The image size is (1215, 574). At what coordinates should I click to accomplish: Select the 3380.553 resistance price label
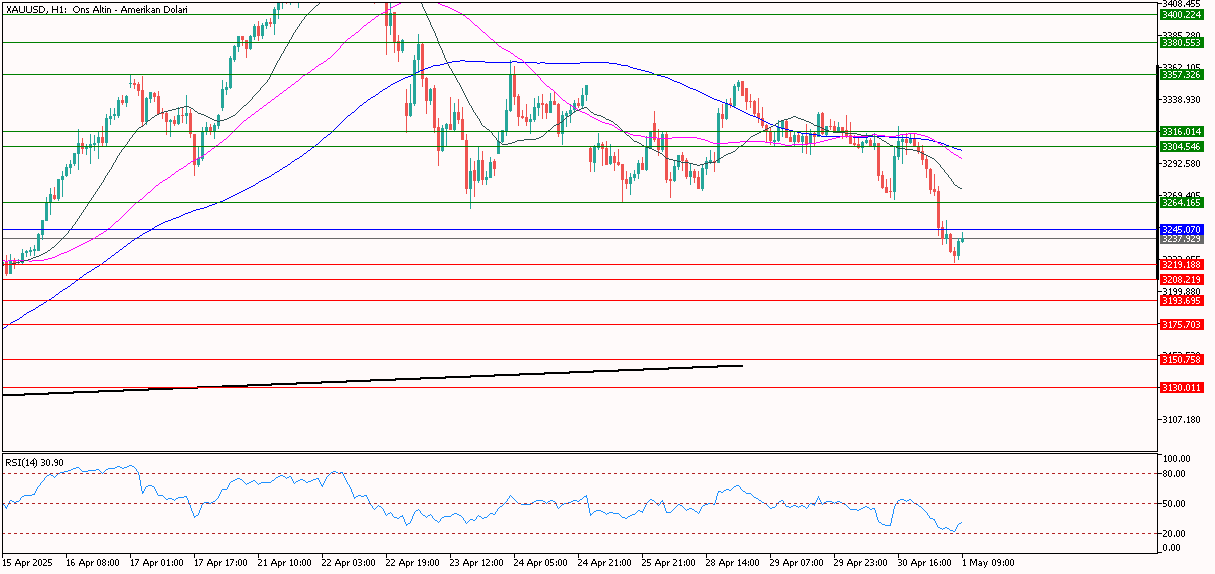coord(1180,43)
